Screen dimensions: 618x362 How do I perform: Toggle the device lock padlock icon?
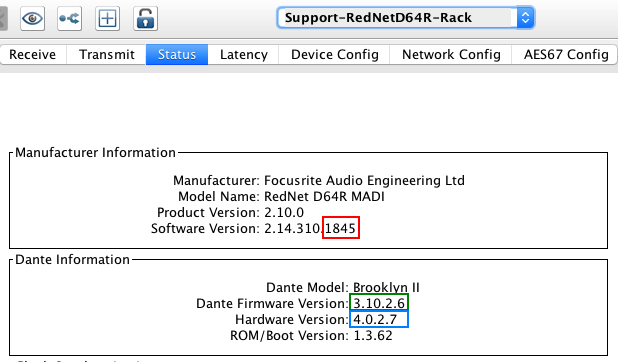pos(145,18)
